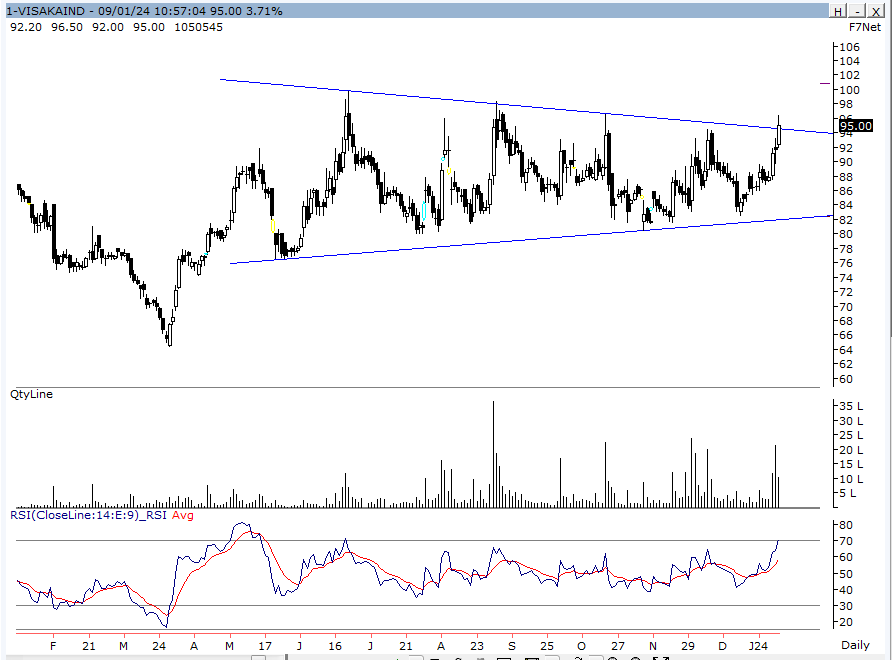Click the latest white candle at the upper trendline
This screenshot has width=892, height=660.
coord(778,135)
